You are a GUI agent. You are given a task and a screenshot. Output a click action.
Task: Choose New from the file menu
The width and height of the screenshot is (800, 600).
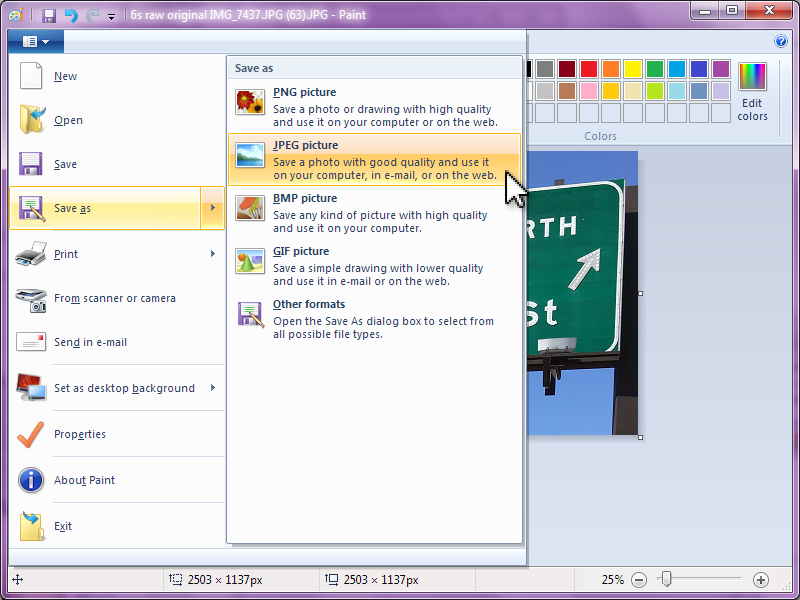(x=117, y=76)
